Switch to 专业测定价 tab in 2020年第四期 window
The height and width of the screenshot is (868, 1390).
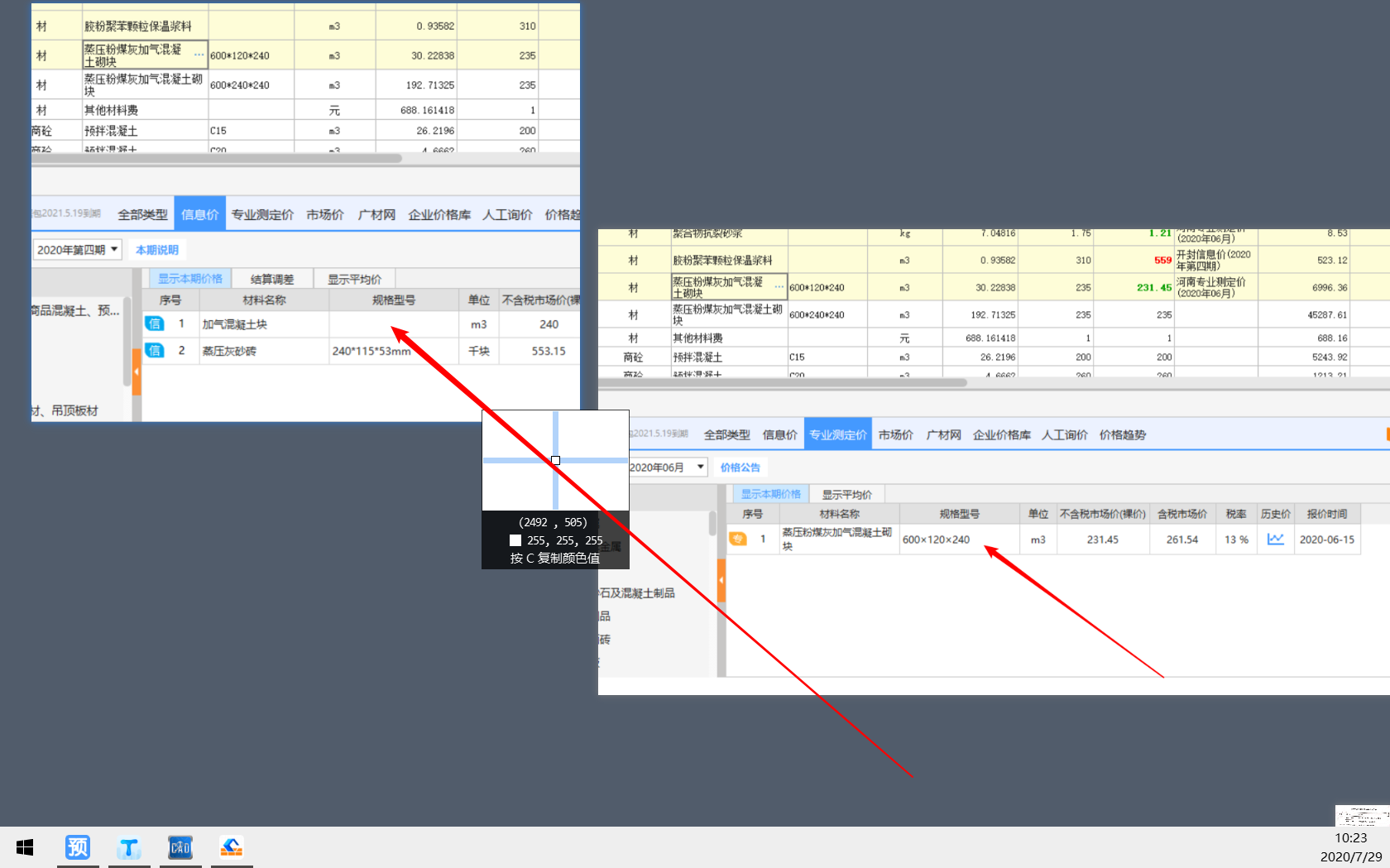click(x=262, y=215)
